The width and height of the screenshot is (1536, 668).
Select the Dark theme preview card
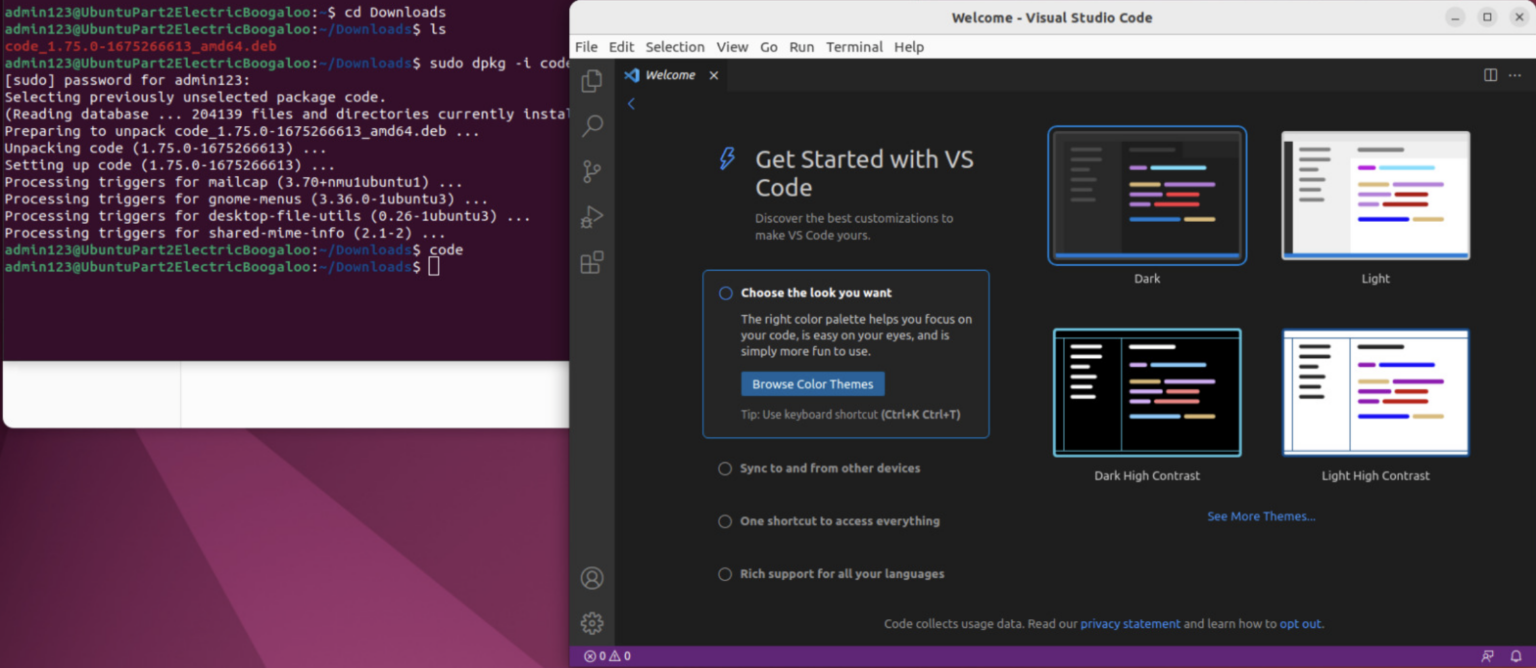tap(1146, 196)
